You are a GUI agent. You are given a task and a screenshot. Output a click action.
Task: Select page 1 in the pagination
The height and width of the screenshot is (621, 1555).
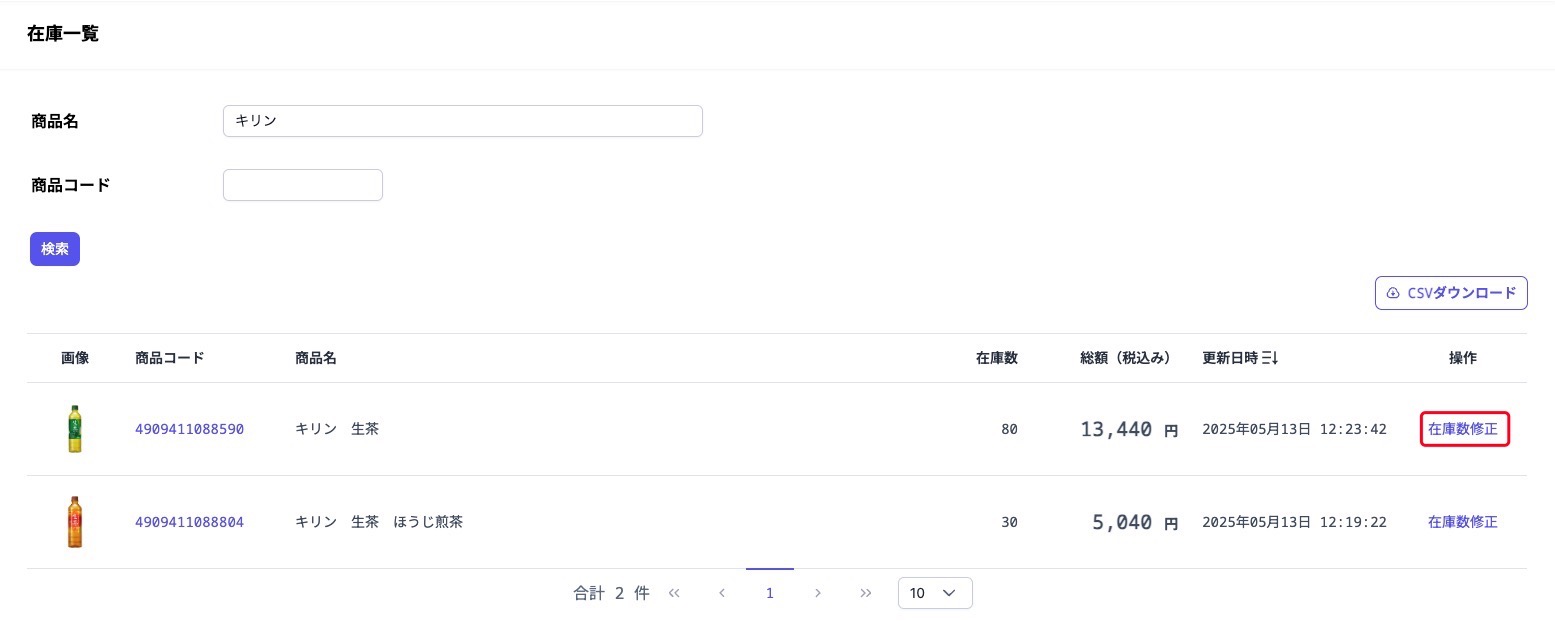coord(770,593)
